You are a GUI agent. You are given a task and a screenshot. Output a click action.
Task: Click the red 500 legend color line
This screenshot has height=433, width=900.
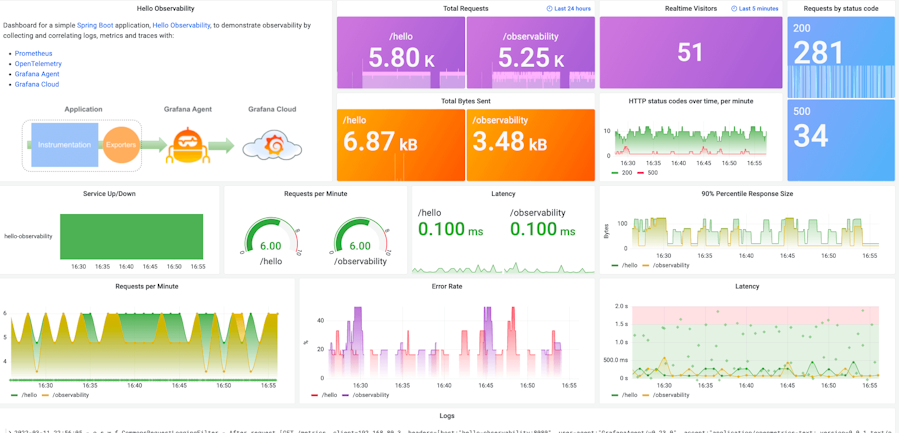click(x=642, y=172)
